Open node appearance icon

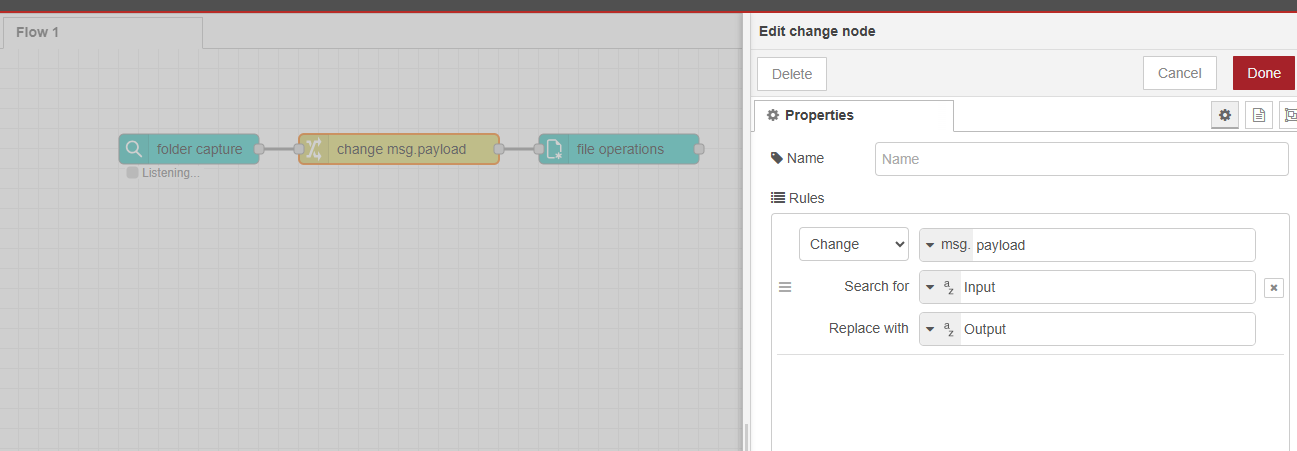click(1289, 115)
